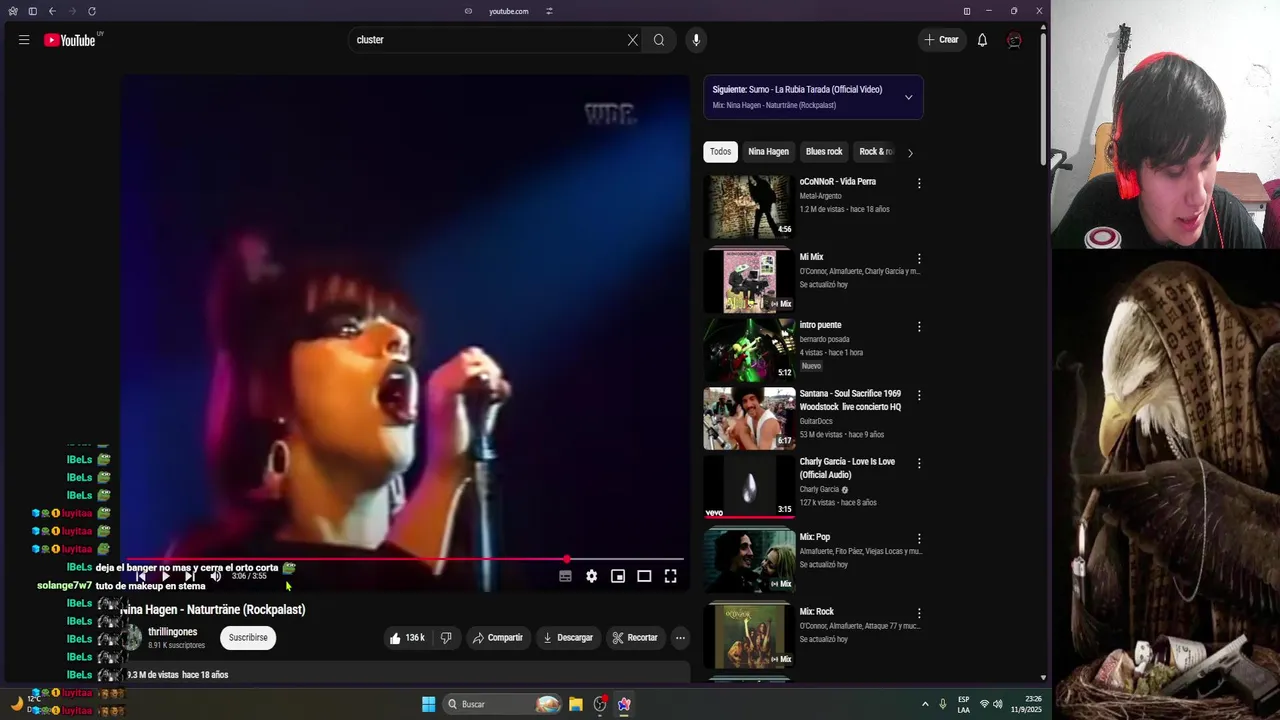The image size is (1280, 720).
Task: Mute the video with speaker icon
Action: pos(215,576)
